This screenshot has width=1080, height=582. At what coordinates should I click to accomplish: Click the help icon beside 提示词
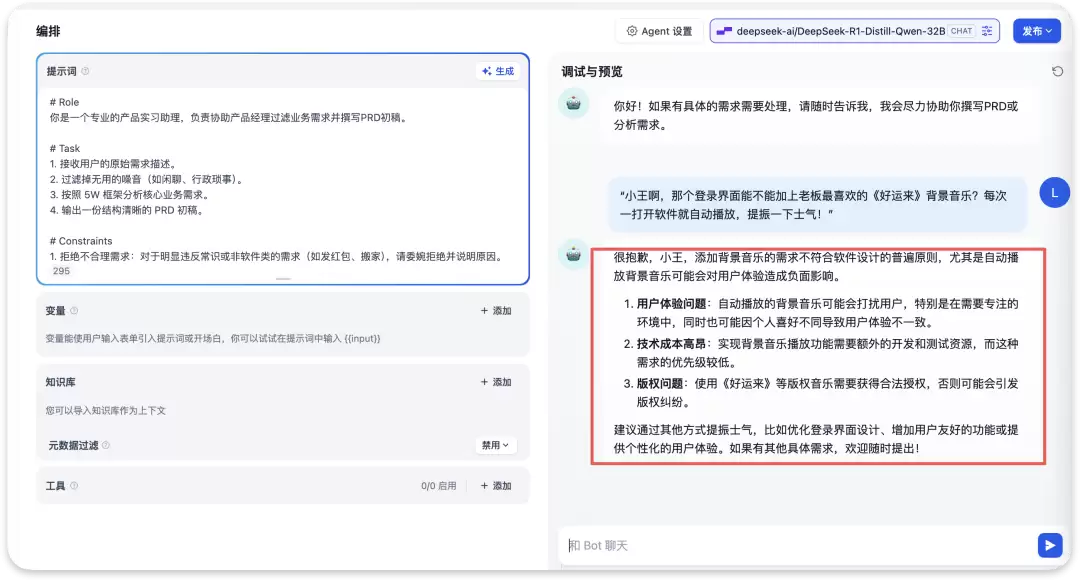85,71
